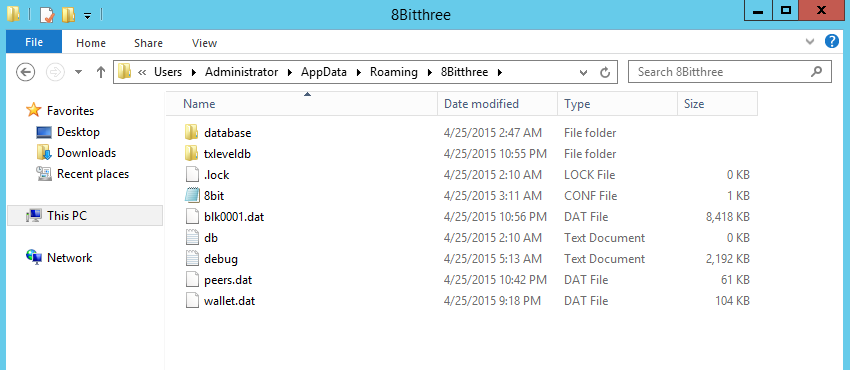Click the search magnifier icon
850x370 pixels.
[x=816, y=72]
